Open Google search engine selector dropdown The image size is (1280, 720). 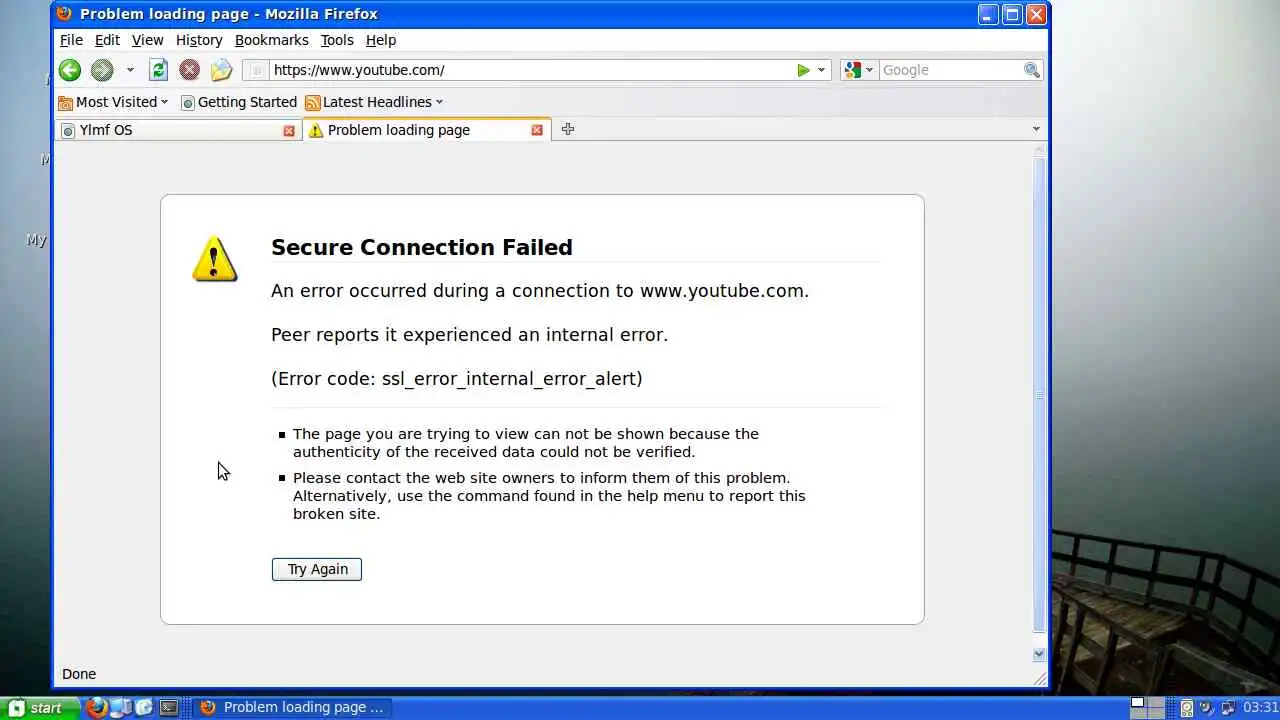coord(858,70)
